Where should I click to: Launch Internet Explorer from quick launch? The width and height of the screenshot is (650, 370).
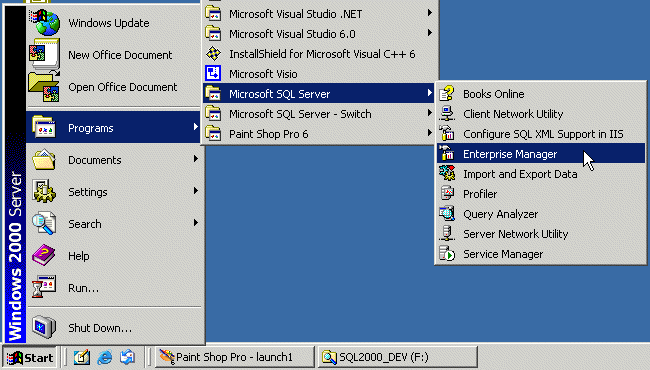point(104,357)
